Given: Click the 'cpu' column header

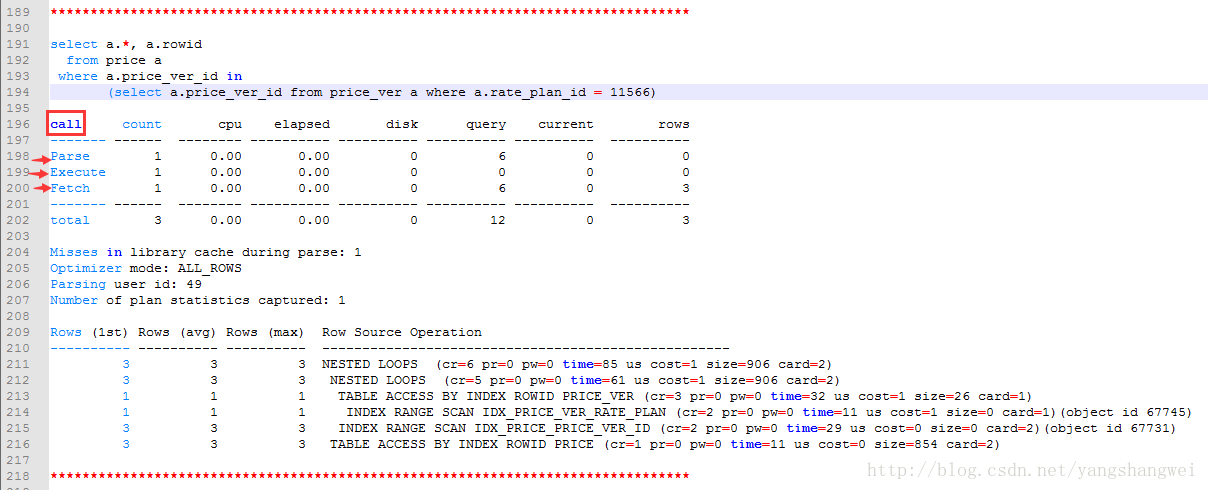Looking at the screenshot, I should 230,124.
